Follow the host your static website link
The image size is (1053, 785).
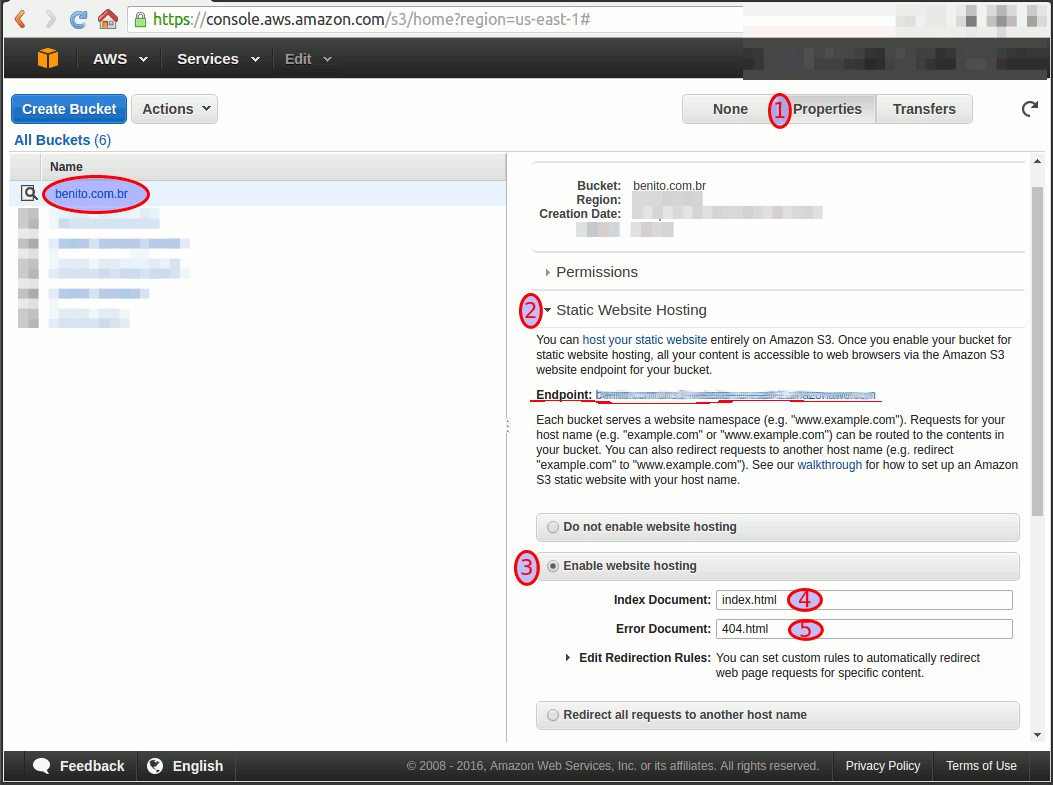pos(645,340)
